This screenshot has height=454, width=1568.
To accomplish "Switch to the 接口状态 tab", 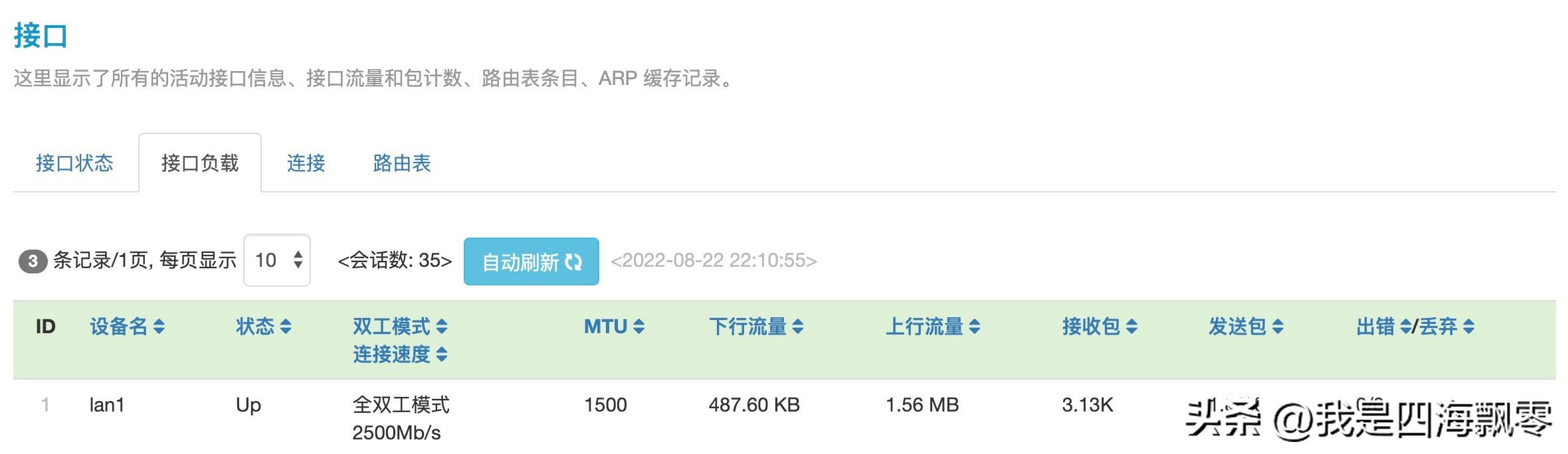I will coord(74,163).
